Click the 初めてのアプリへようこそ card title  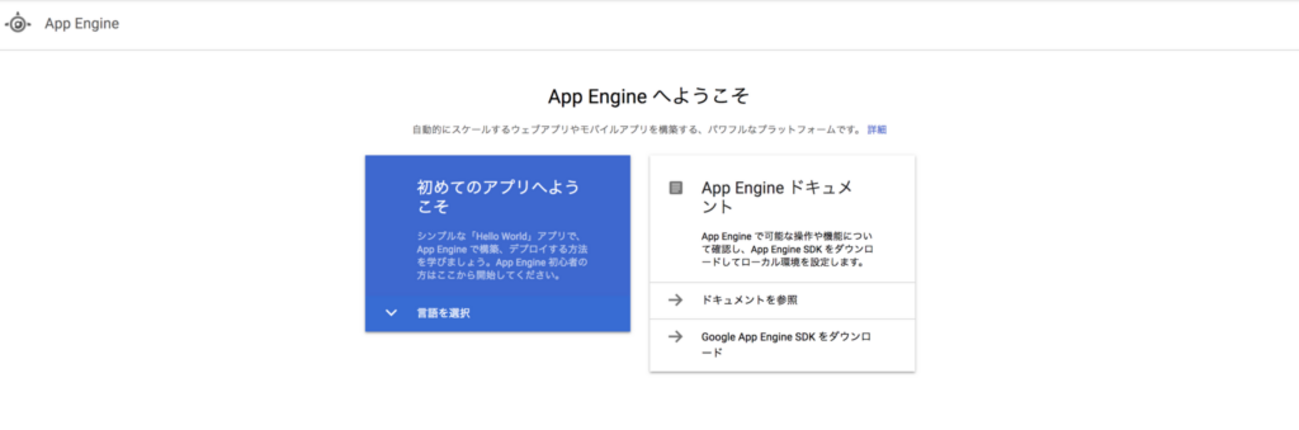497,197
